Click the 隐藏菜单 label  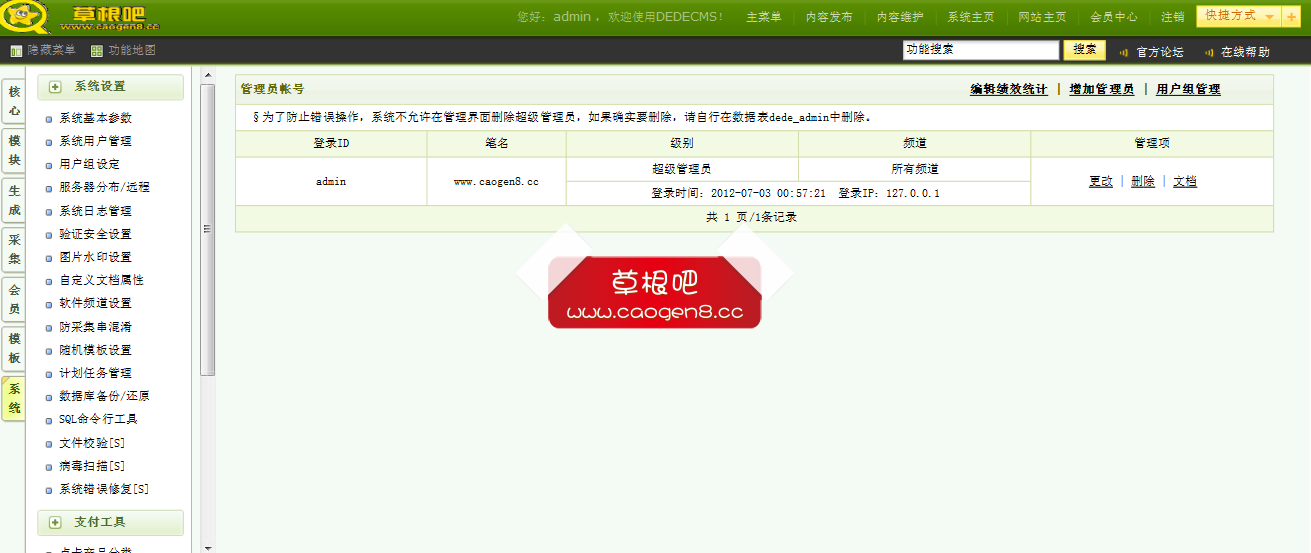51,51
